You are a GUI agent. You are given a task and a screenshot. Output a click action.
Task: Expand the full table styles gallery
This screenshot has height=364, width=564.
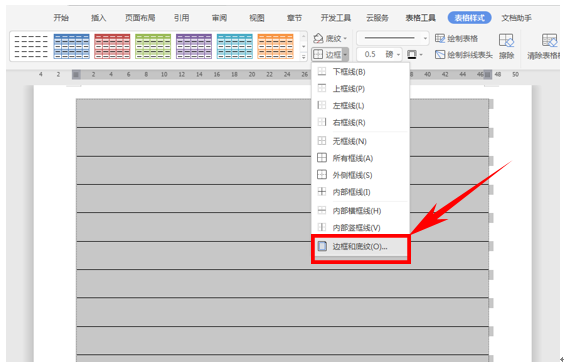tap(304, 56)
